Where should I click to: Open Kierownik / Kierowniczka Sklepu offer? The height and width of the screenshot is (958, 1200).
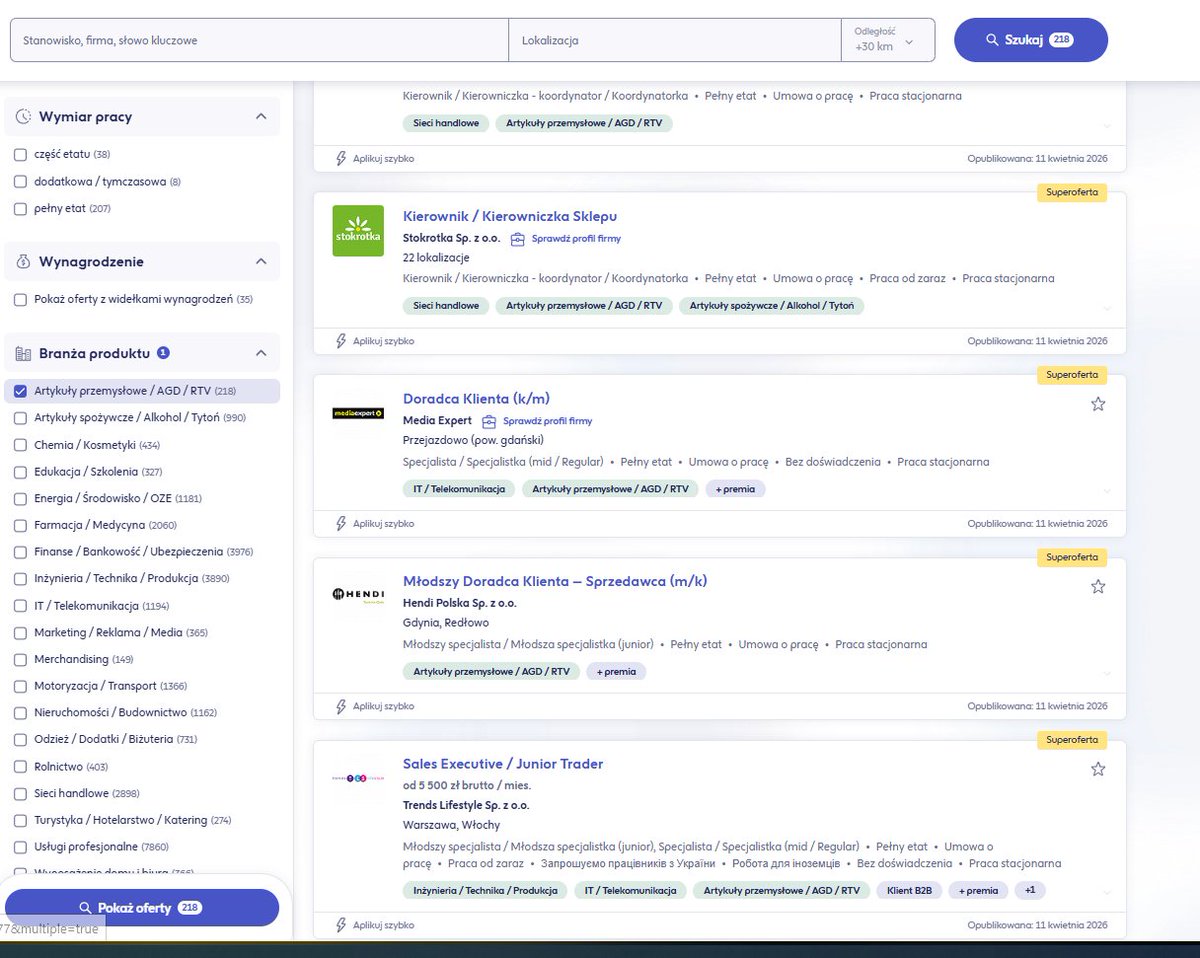(x=510, y=216)
